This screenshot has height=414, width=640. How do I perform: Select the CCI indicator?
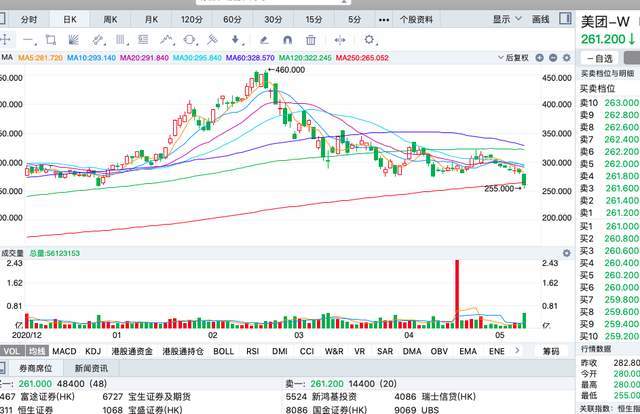click(307, 351)
